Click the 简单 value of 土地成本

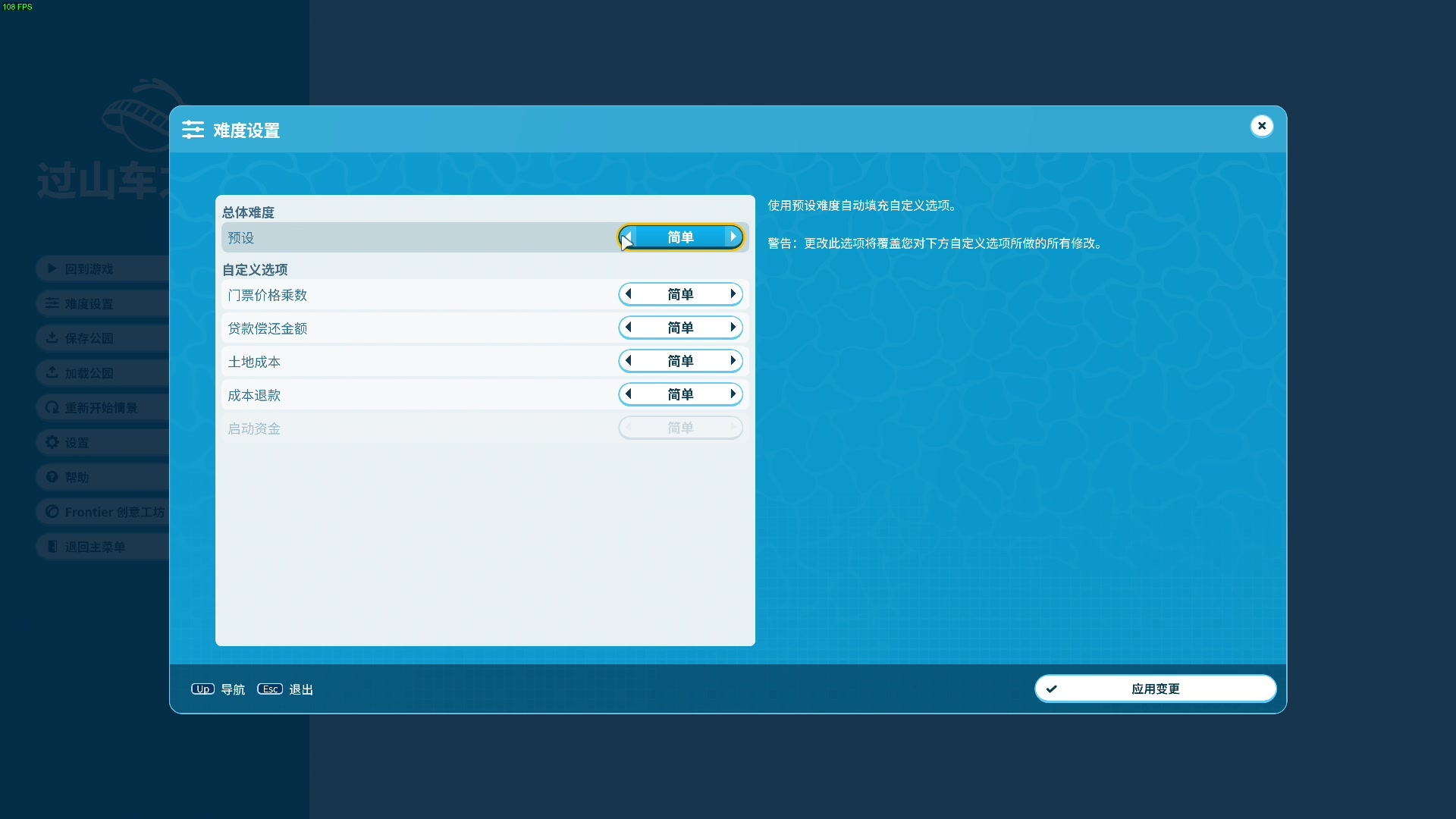point(680,361)
